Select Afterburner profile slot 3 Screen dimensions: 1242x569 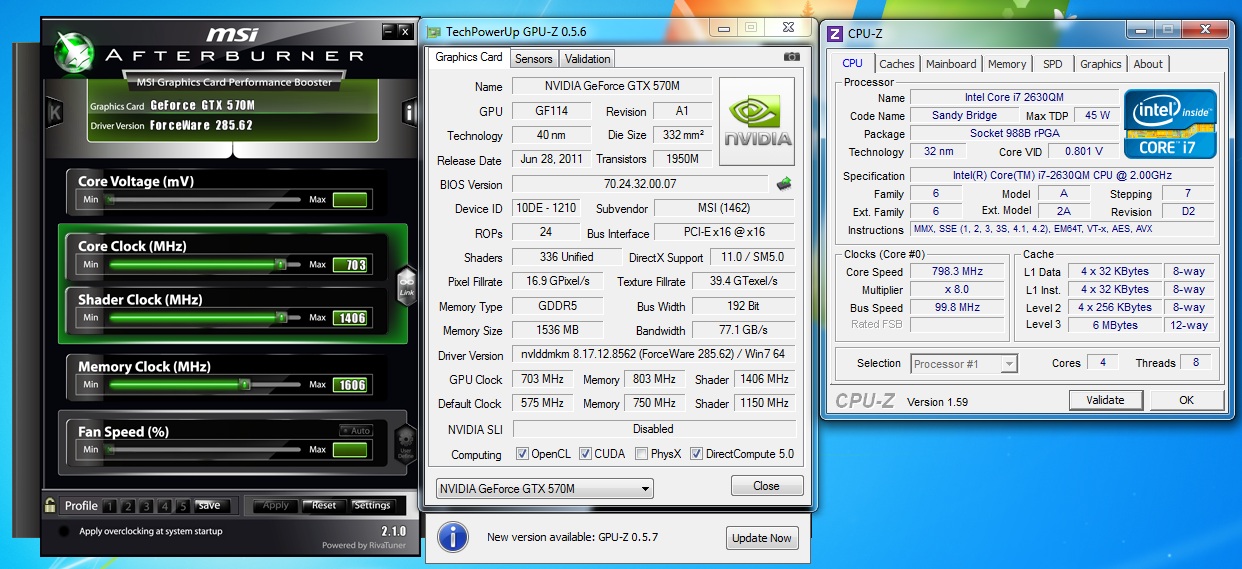(147, 506)
